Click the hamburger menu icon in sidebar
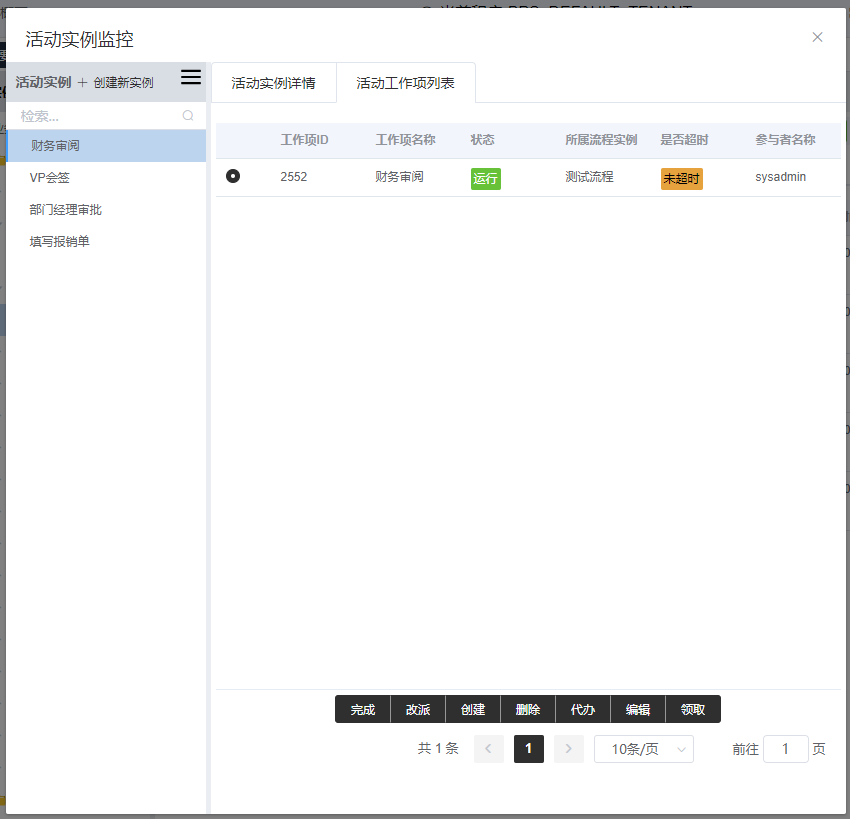 190,78
